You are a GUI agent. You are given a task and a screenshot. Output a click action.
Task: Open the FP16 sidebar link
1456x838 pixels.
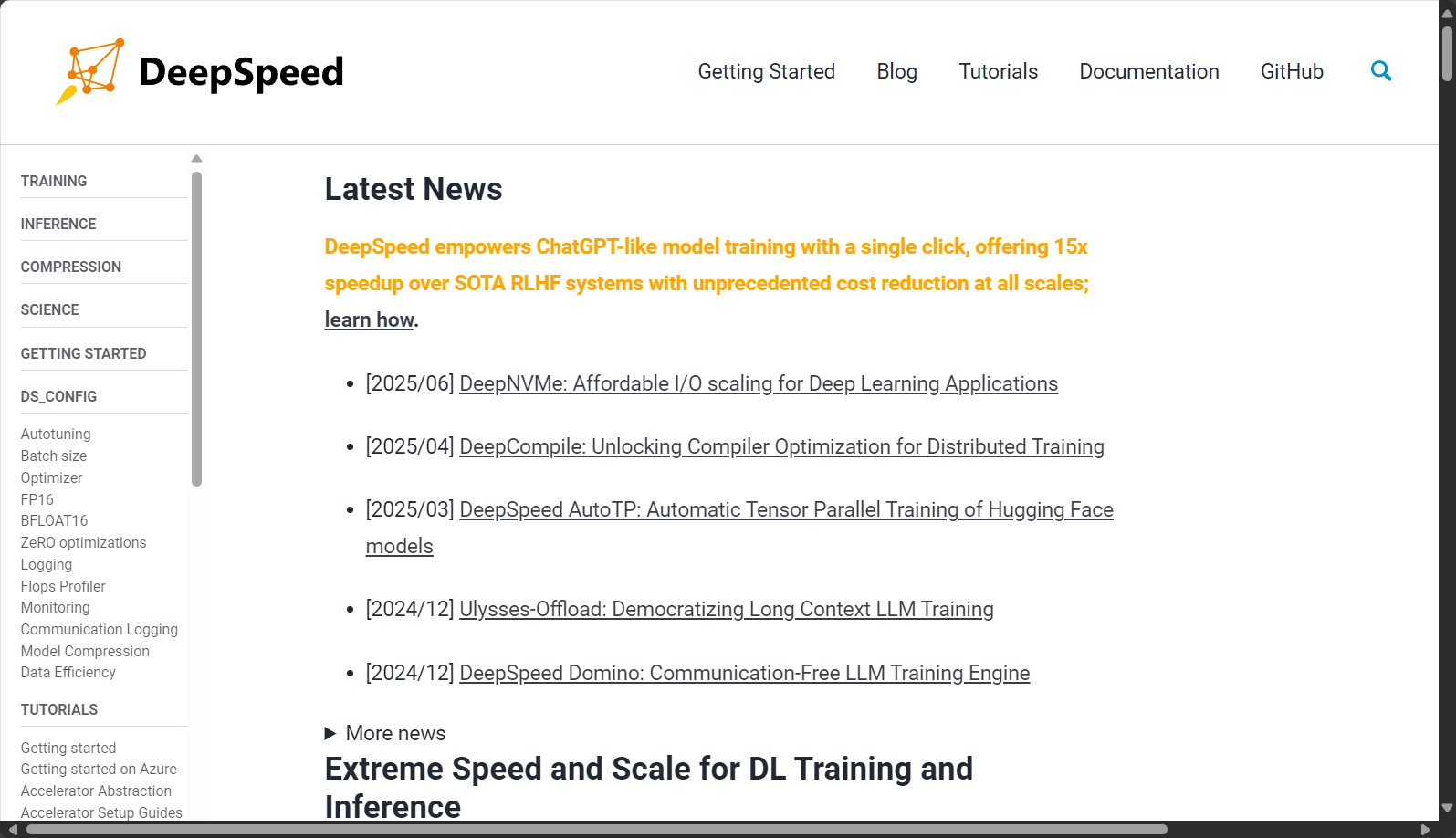pos(37,499)
